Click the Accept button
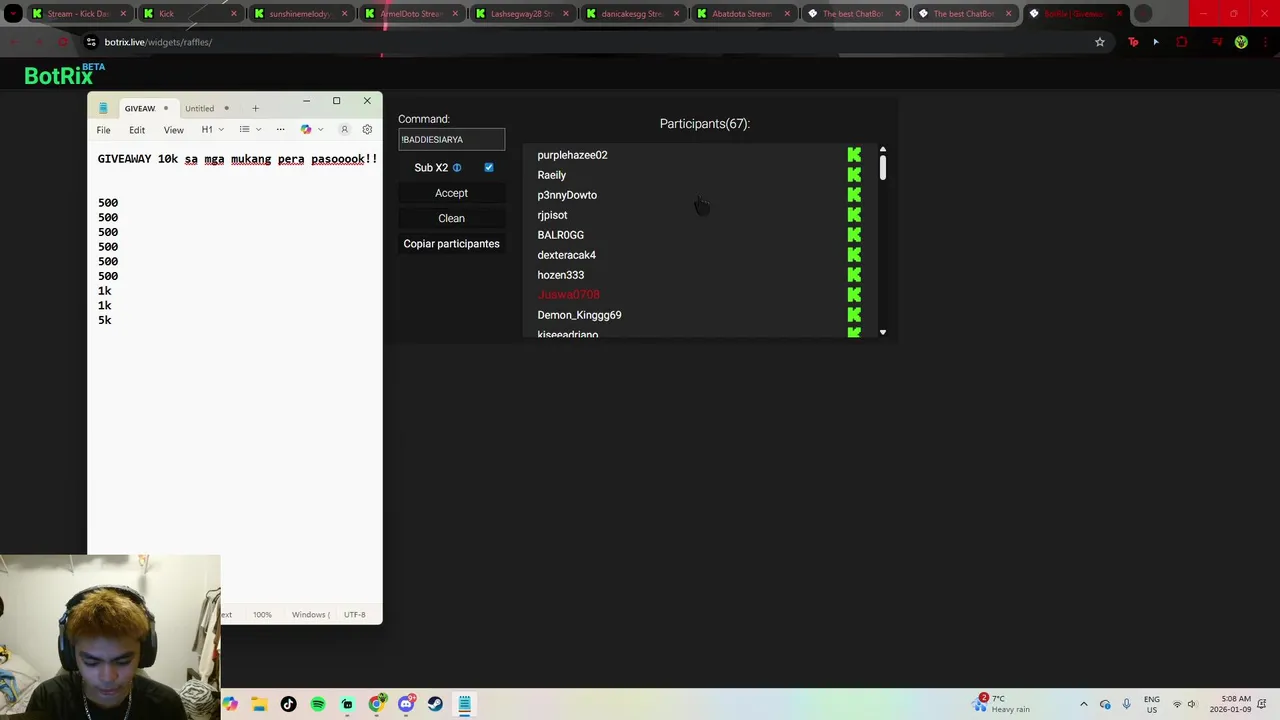Image resolution: width=1280 pixels, height=720 pixels. [x=451, y=193]
